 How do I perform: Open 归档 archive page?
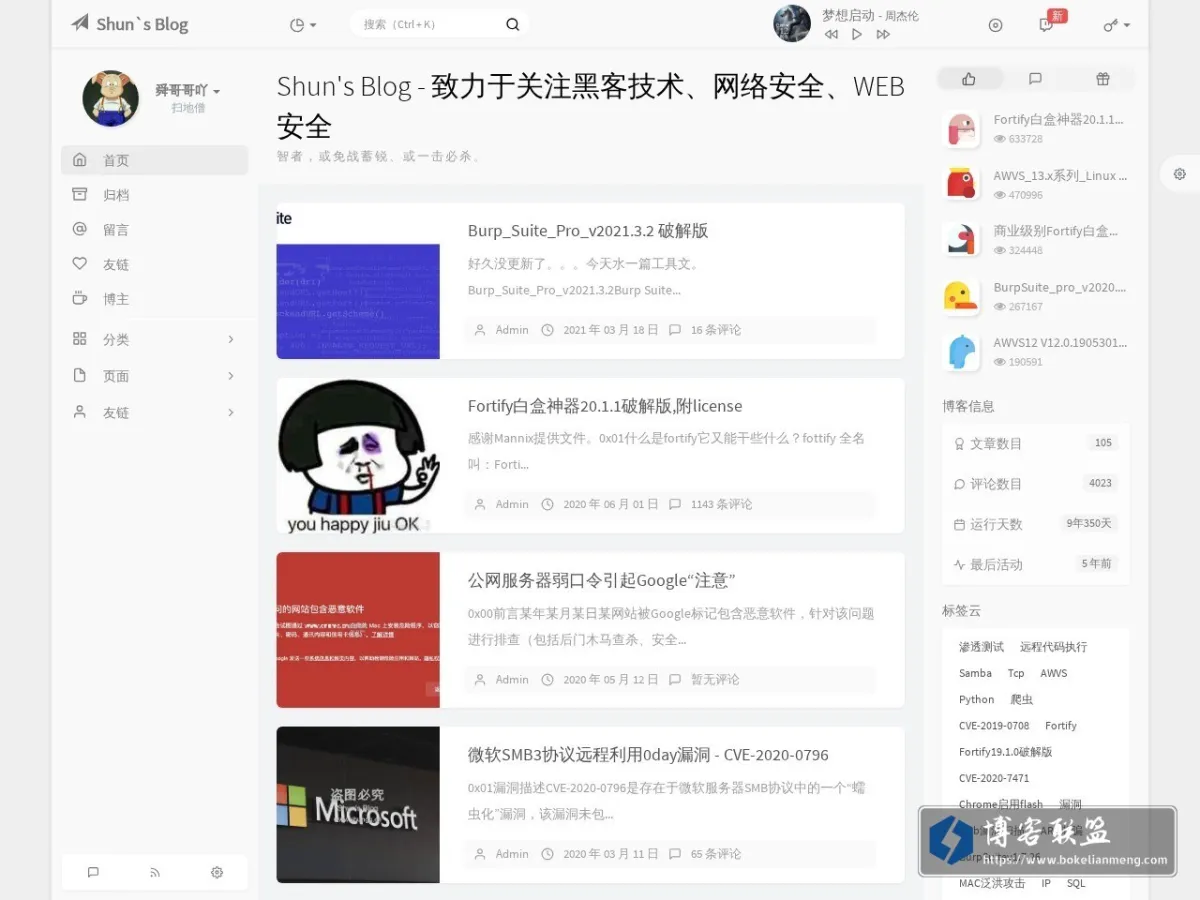pyautogui.click(x=155, y=195)
